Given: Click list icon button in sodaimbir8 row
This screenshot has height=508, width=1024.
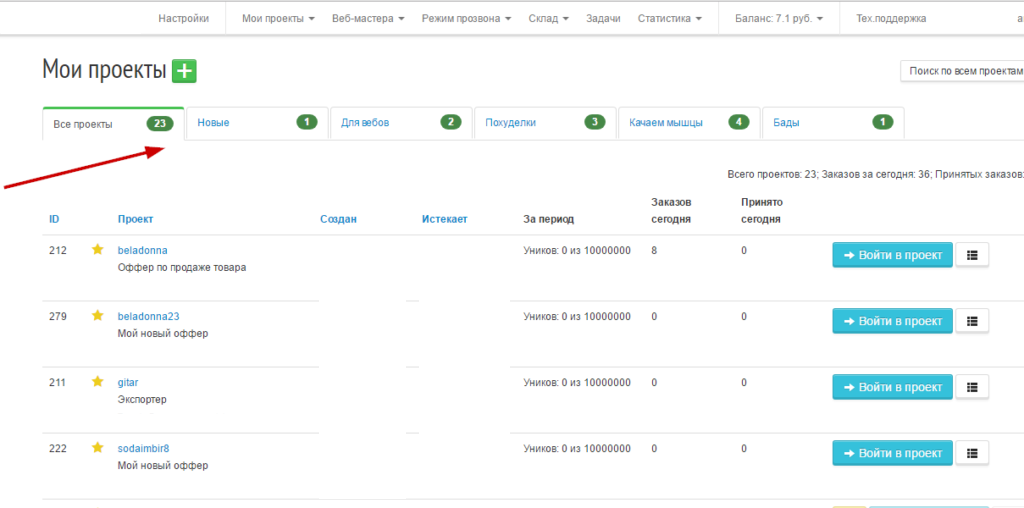Looking at the screenshot, I should pos(972,453).
